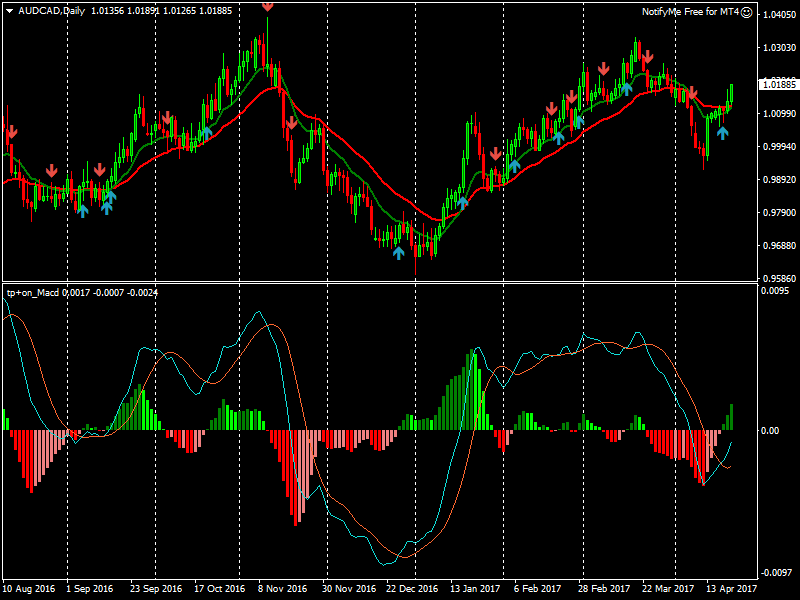800x600 pixels.
Task: Click the 0.99940 price scale label
Action: pyautogui.click(x=779, y=146)
